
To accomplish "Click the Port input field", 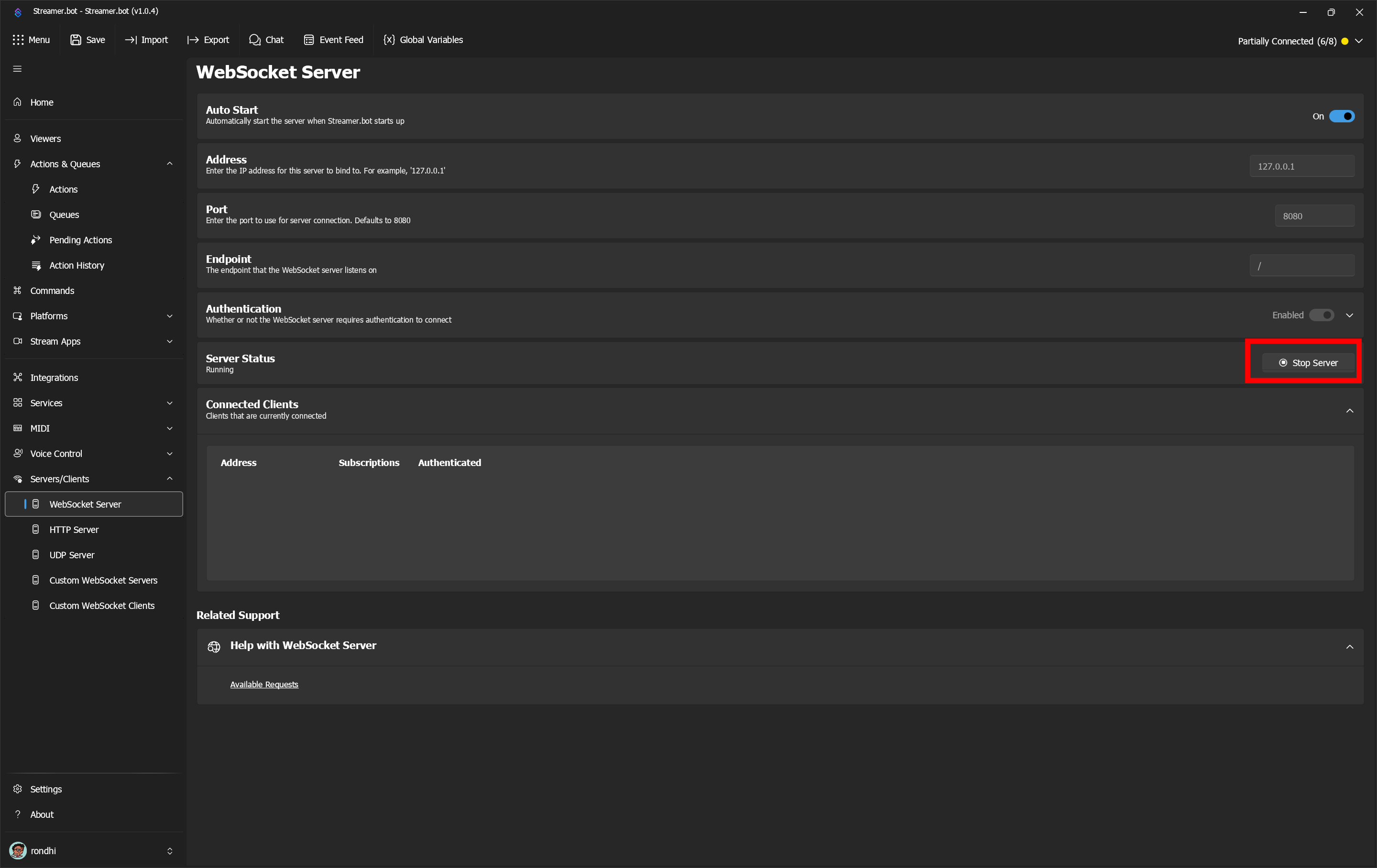I will (1314, 216).
